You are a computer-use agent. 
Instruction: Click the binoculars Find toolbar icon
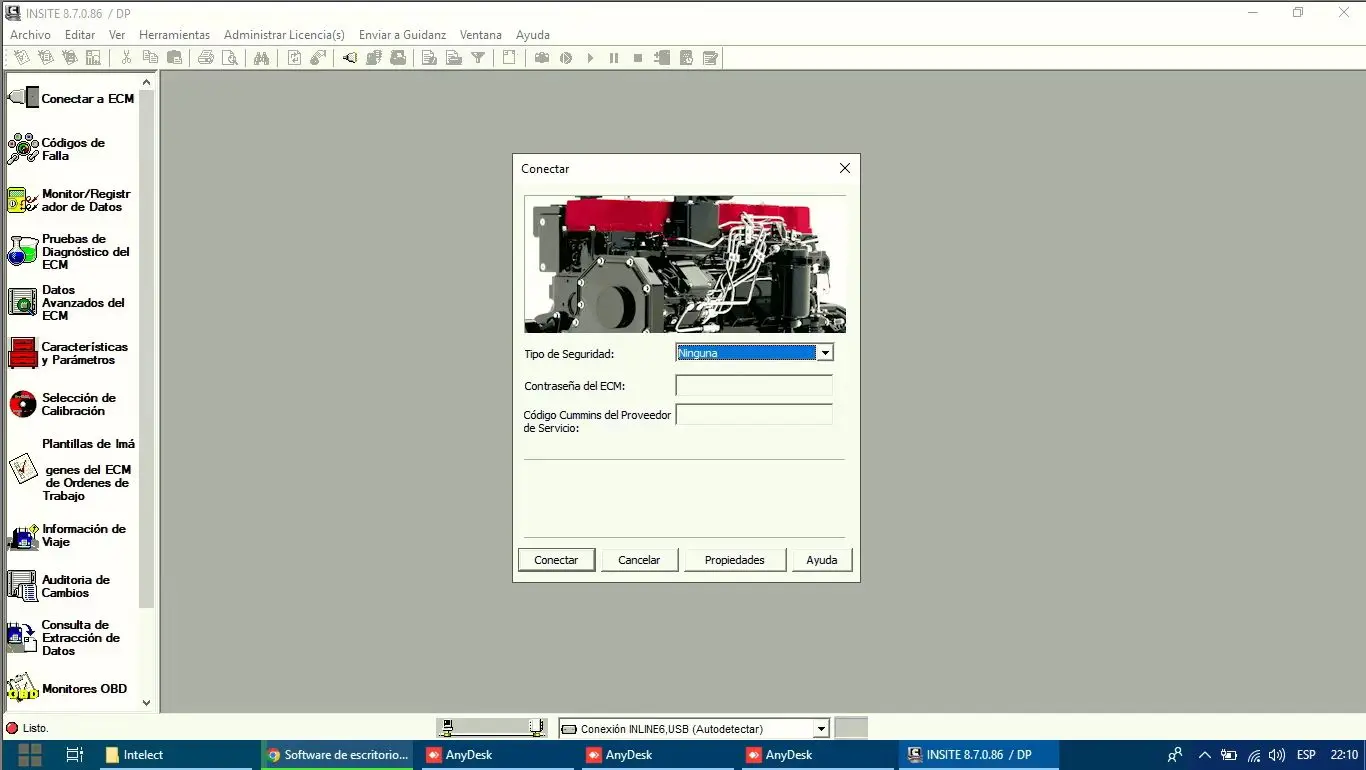point(262,58)
